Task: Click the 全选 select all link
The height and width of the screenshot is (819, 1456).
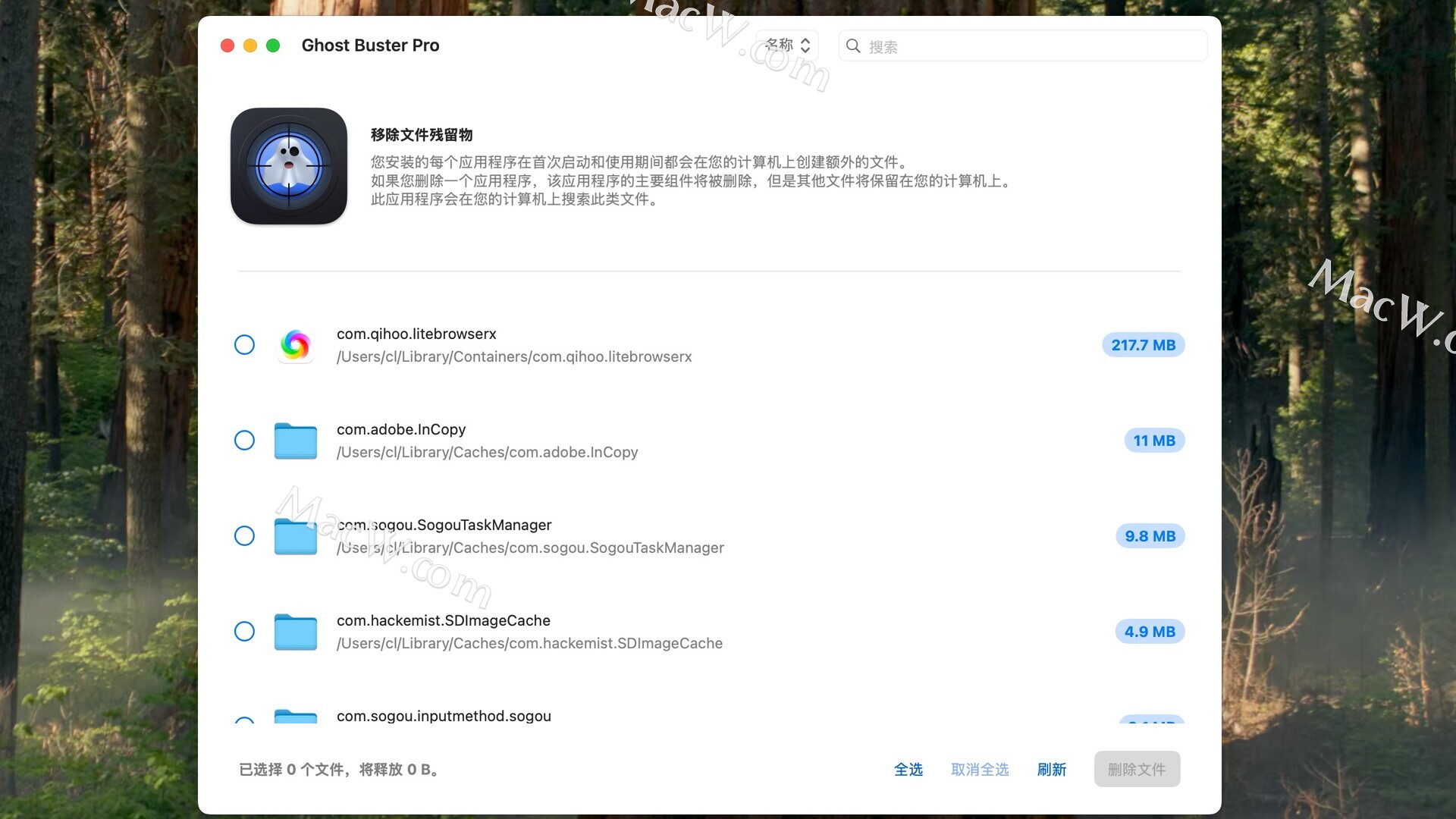Action: point(908,770)
